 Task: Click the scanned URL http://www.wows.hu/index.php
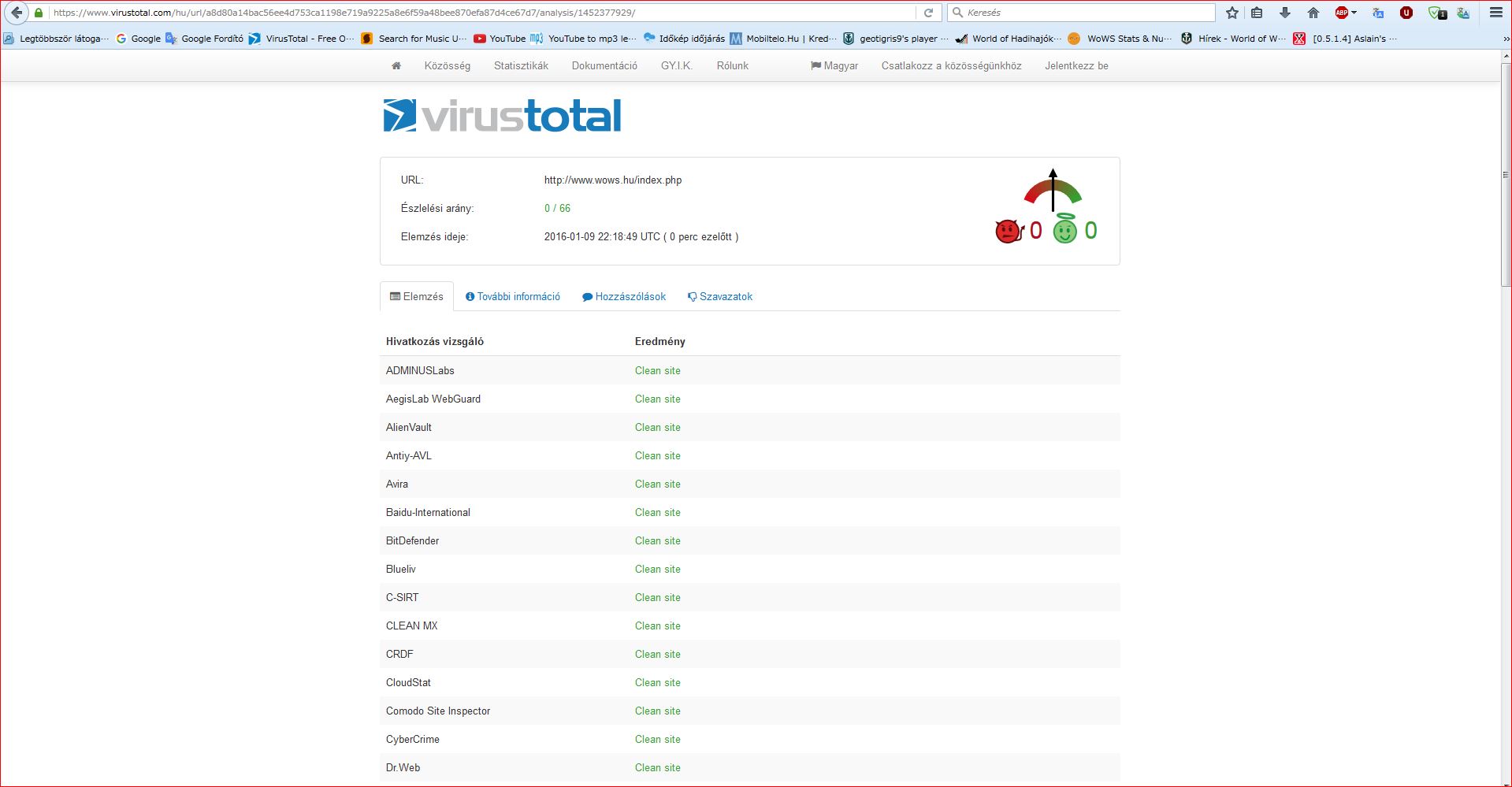point(613,180)
